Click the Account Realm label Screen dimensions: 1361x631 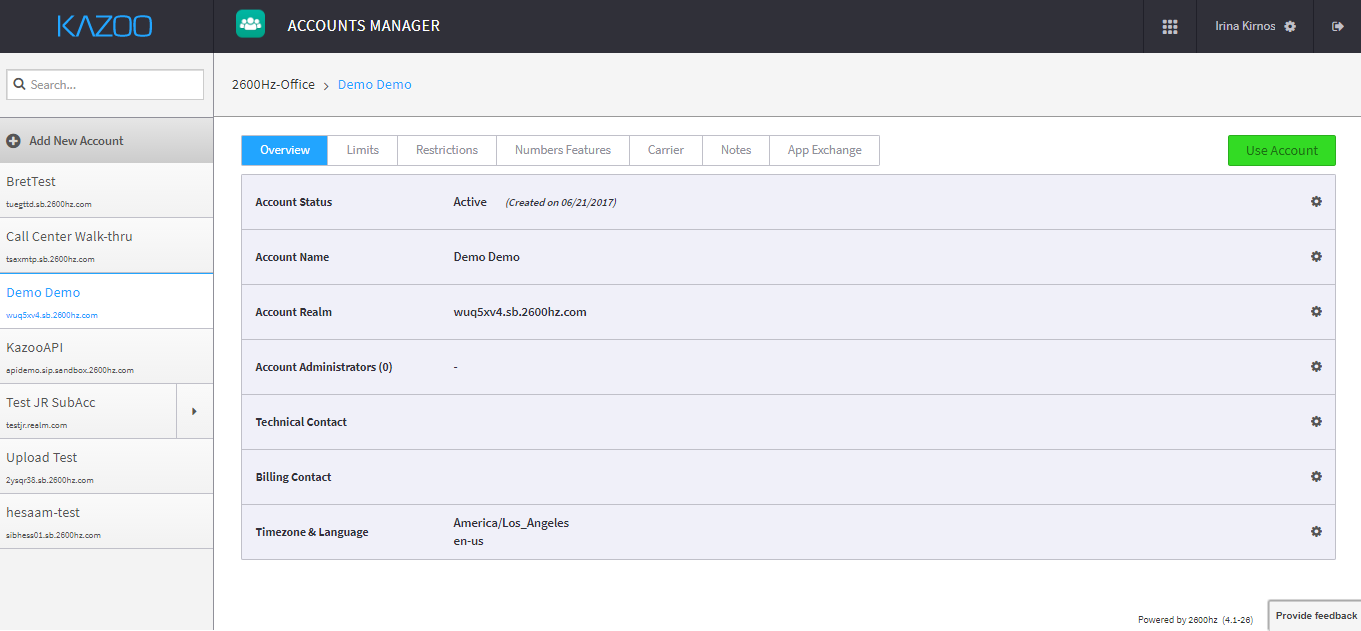pyautogui.click(x=294, y=312)
